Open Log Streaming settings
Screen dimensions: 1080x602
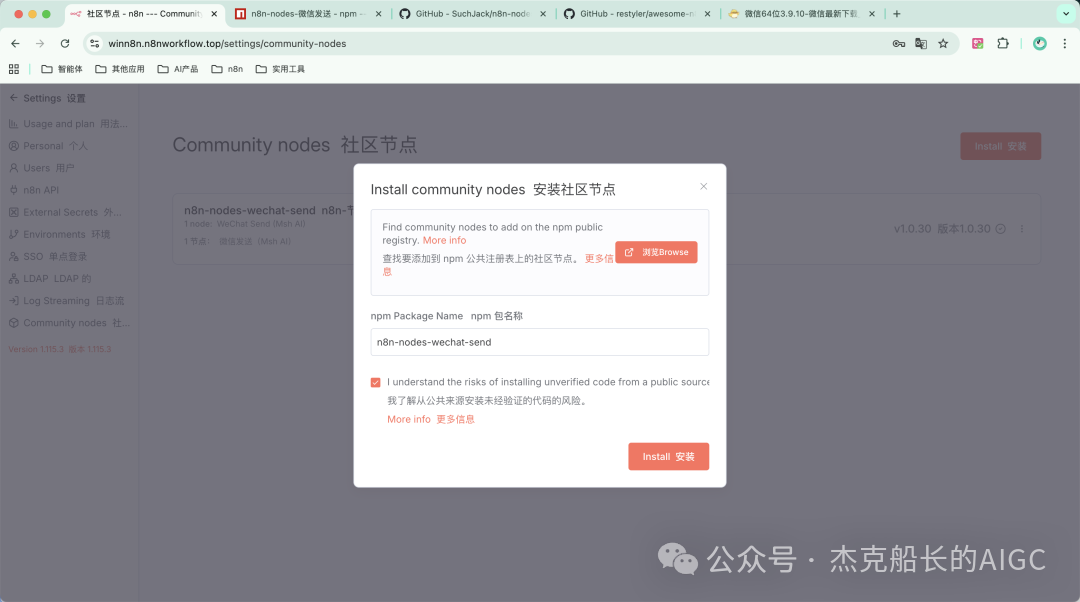point(69,301)
